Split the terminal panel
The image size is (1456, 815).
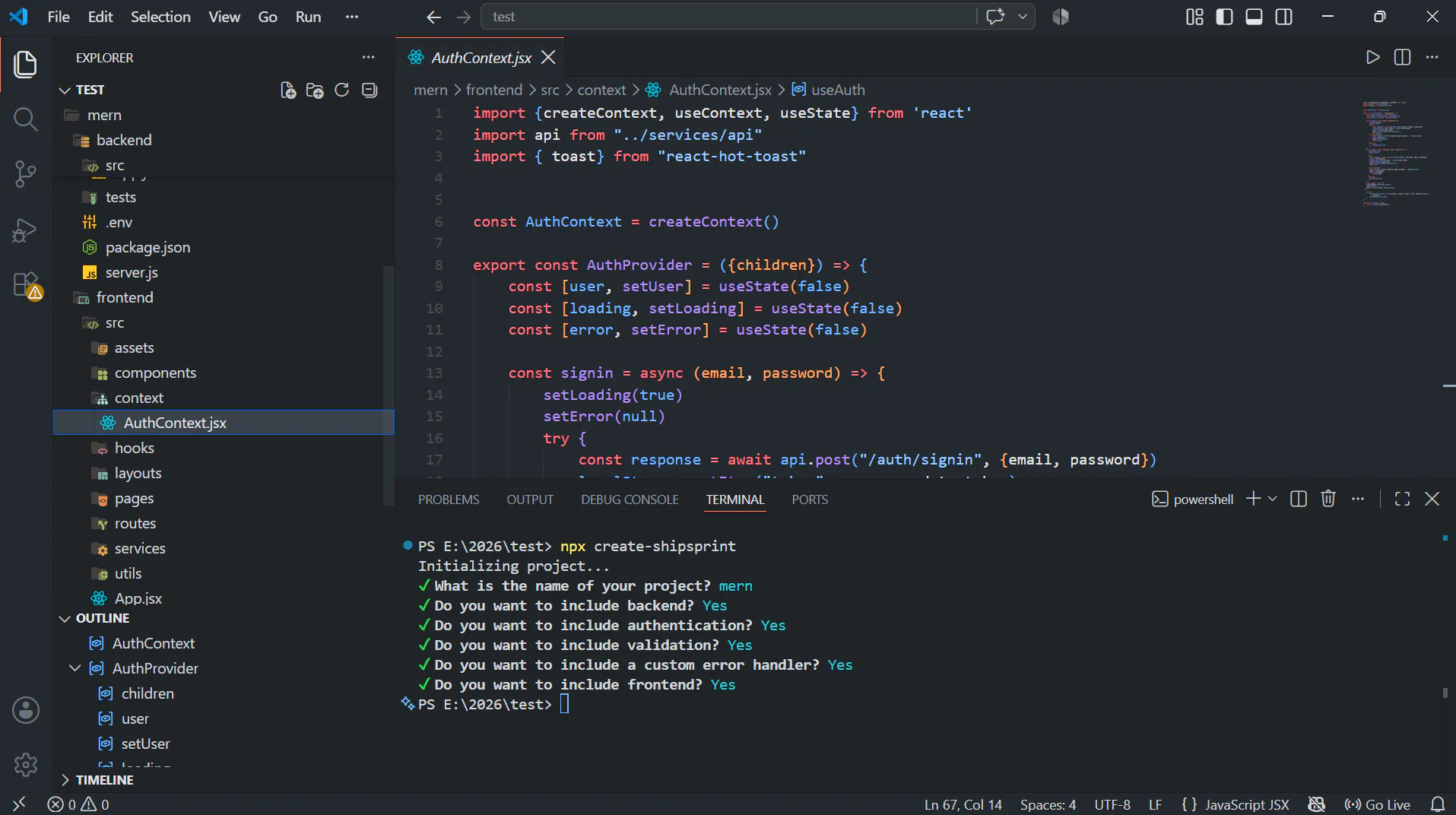click(1299, 499)
